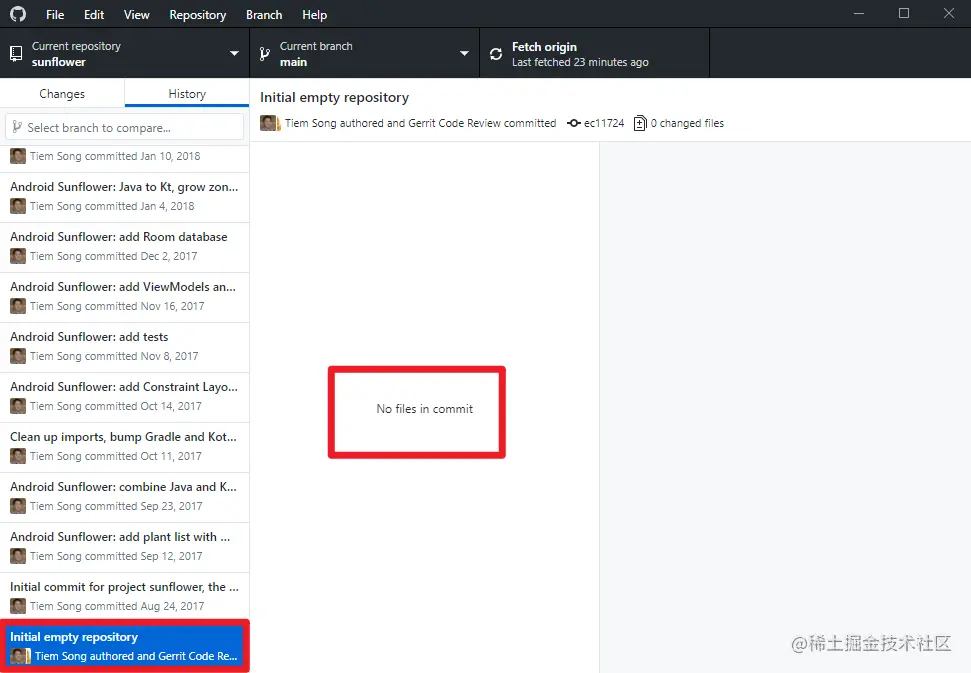The width and height of the screenshot is (971, 673).
Task: Click Tiem Song authored and Gerrit text
Action: point(420,123)
